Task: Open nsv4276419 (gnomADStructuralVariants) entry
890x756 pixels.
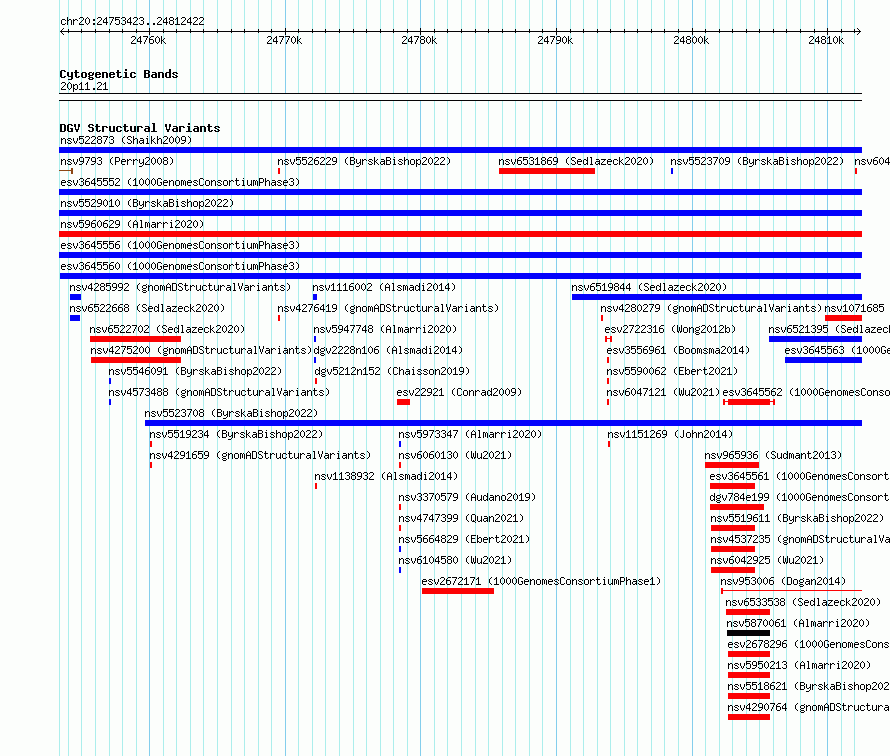Action: point(388,308)
